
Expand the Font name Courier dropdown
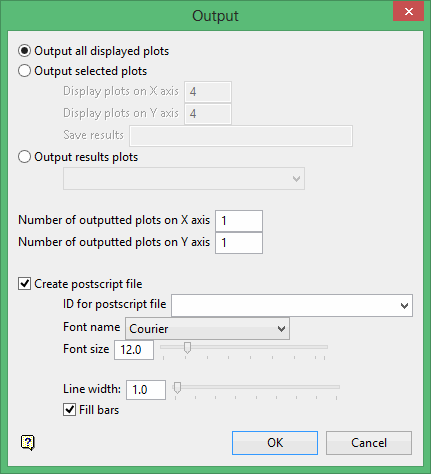(x=207, y=329)
